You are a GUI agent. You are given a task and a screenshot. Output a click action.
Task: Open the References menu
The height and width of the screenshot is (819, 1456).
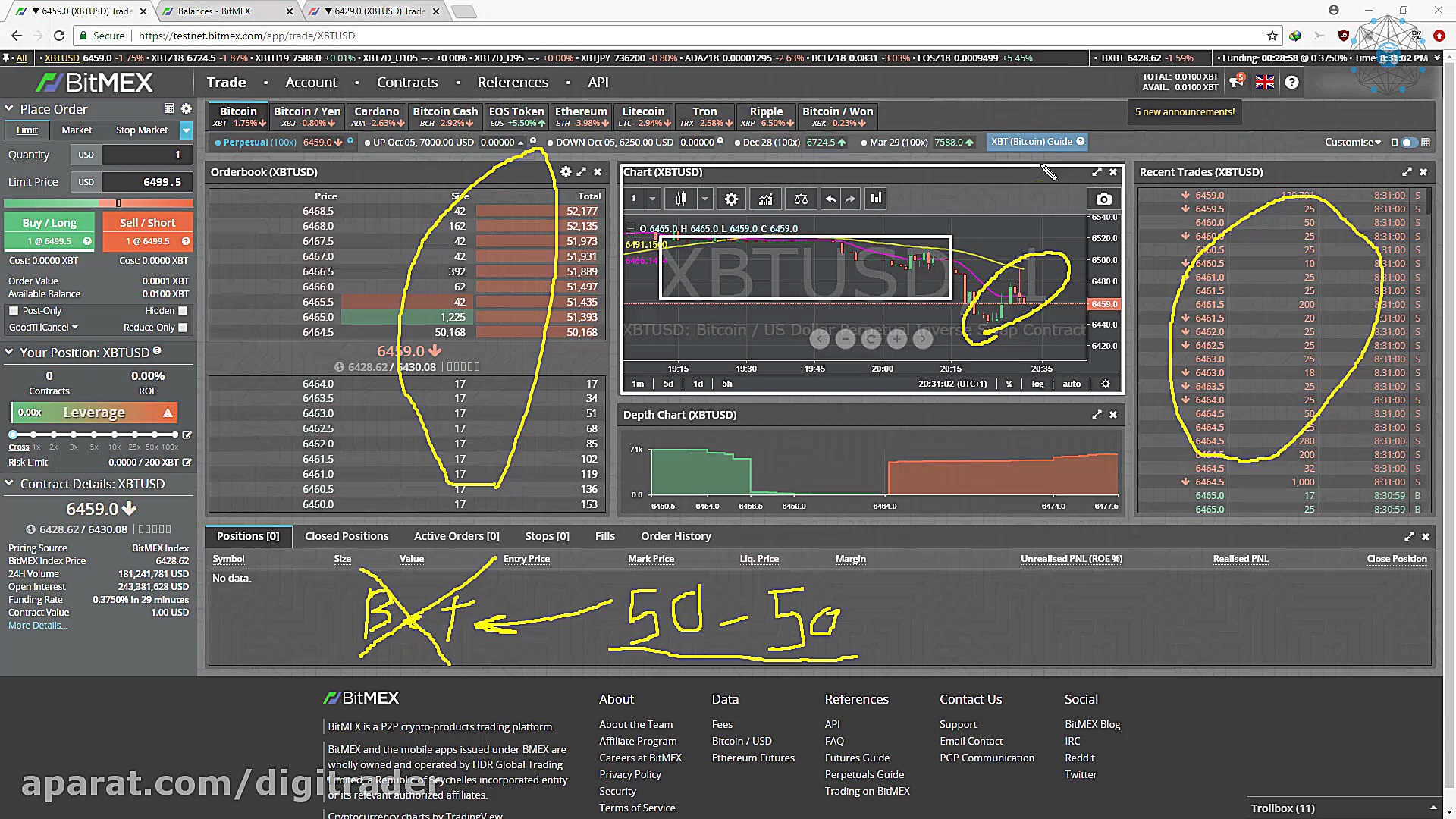pos(513,82)
